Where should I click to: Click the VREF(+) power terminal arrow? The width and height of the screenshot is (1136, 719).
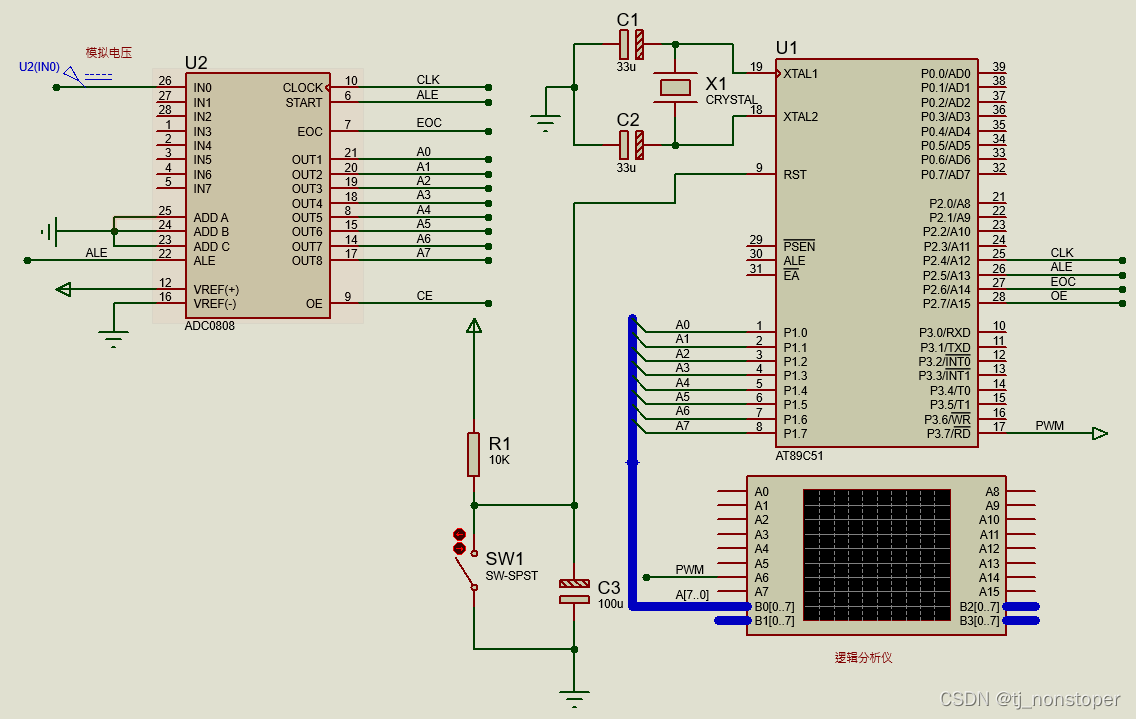64,289
